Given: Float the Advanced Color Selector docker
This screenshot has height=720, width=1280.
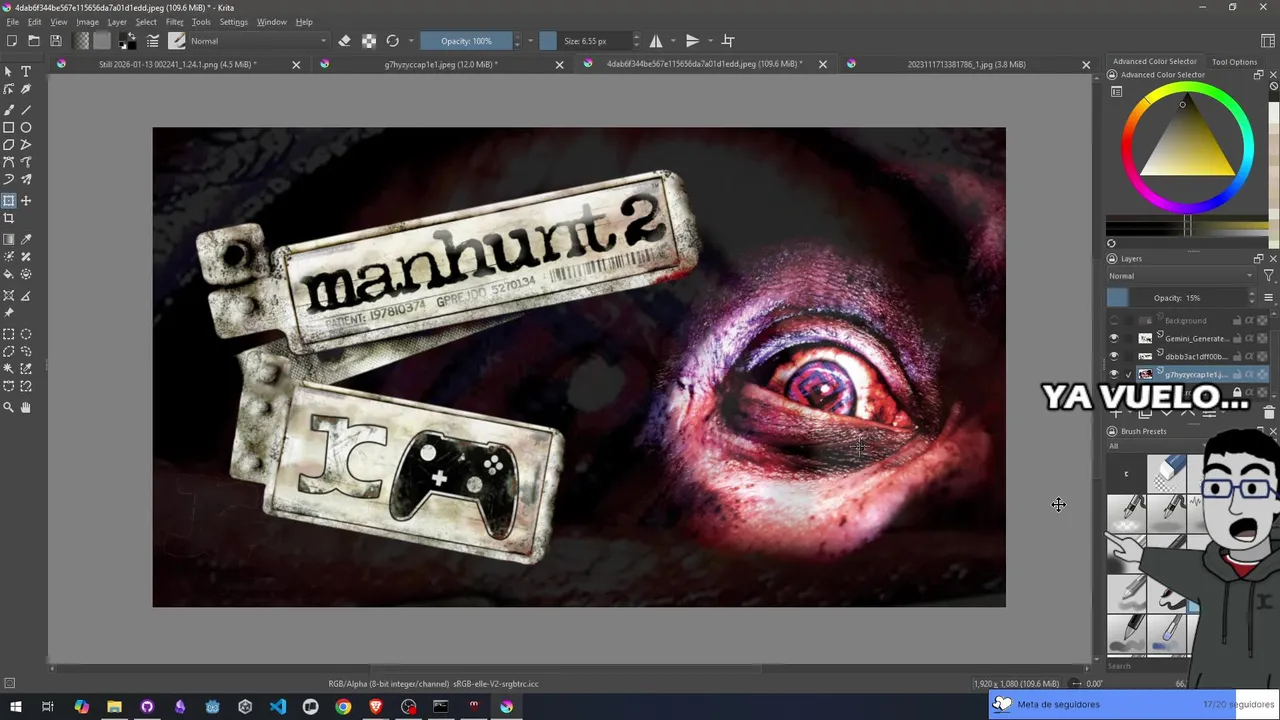Looking at the screenshot, I should click(1258, 75).
